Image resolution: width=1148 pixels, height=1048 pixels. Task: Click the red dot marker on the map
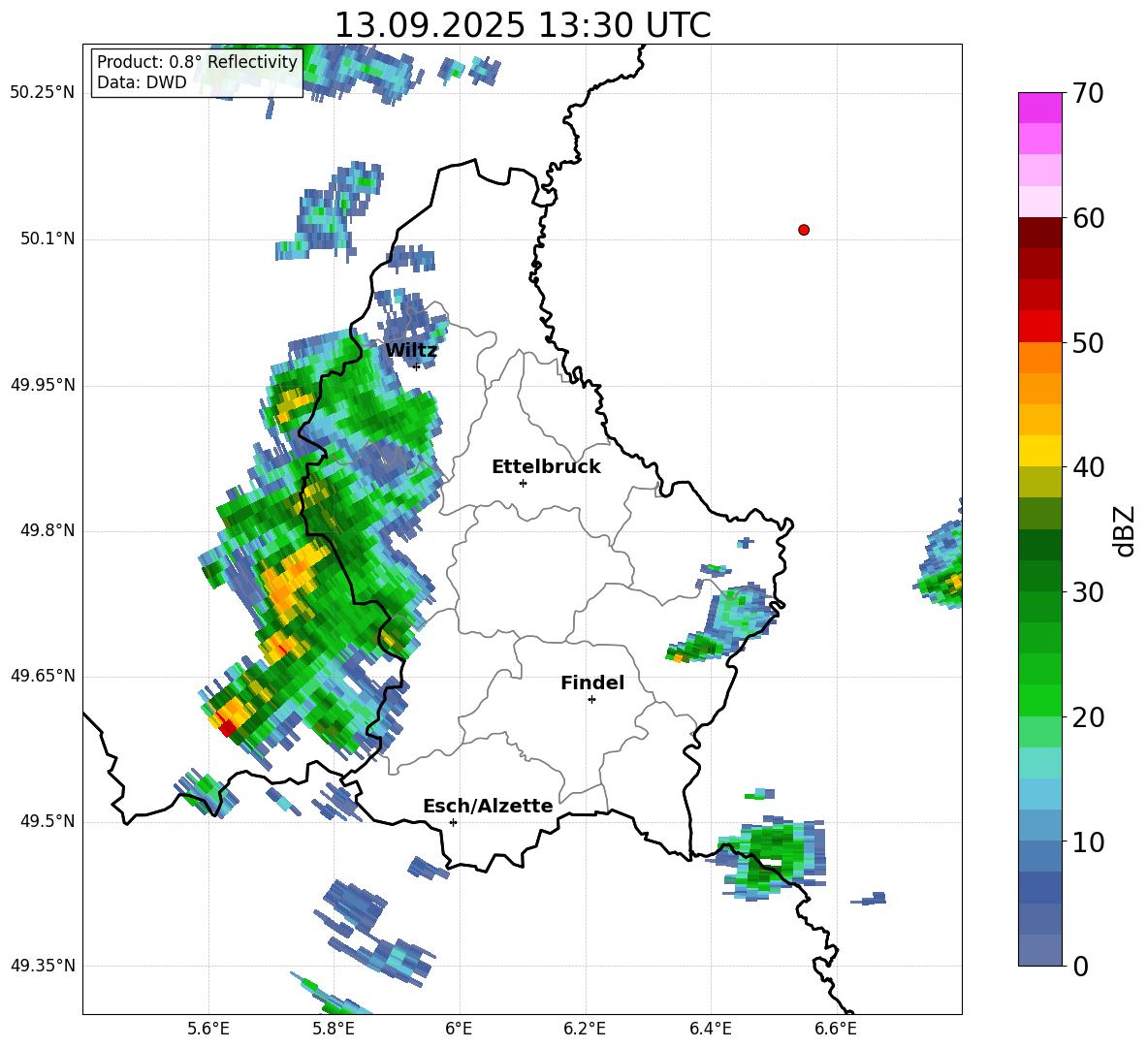pyautogui.click(x=803, y=230)
